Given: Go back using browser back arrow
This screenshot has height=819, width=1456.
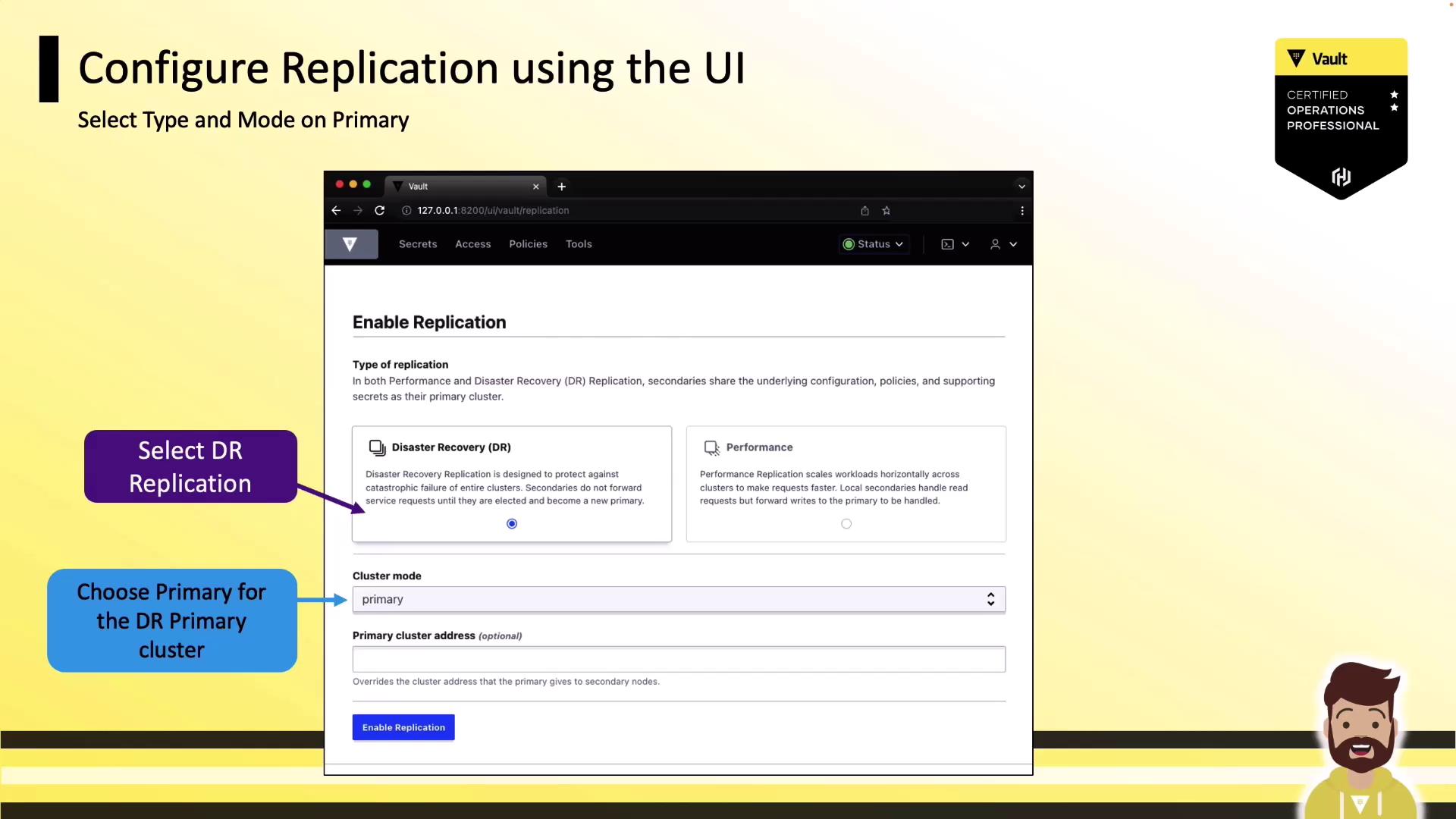Looking at the screenshot, I should pos(336,211).
